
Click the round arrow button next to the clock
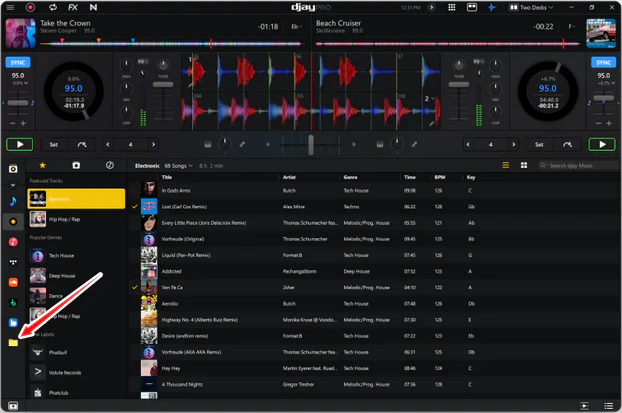[x=431, y=8]
